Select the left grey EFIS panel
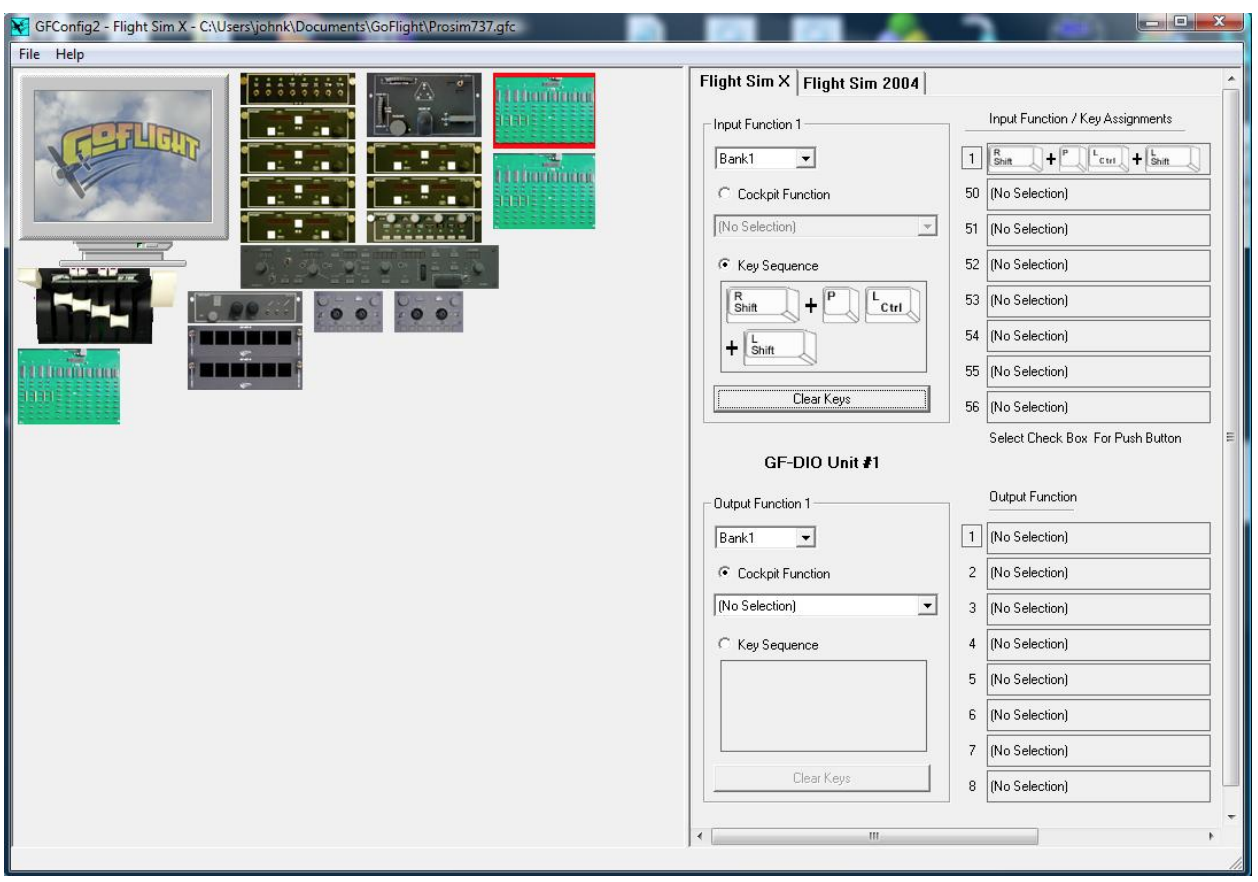 coord(348,312)
